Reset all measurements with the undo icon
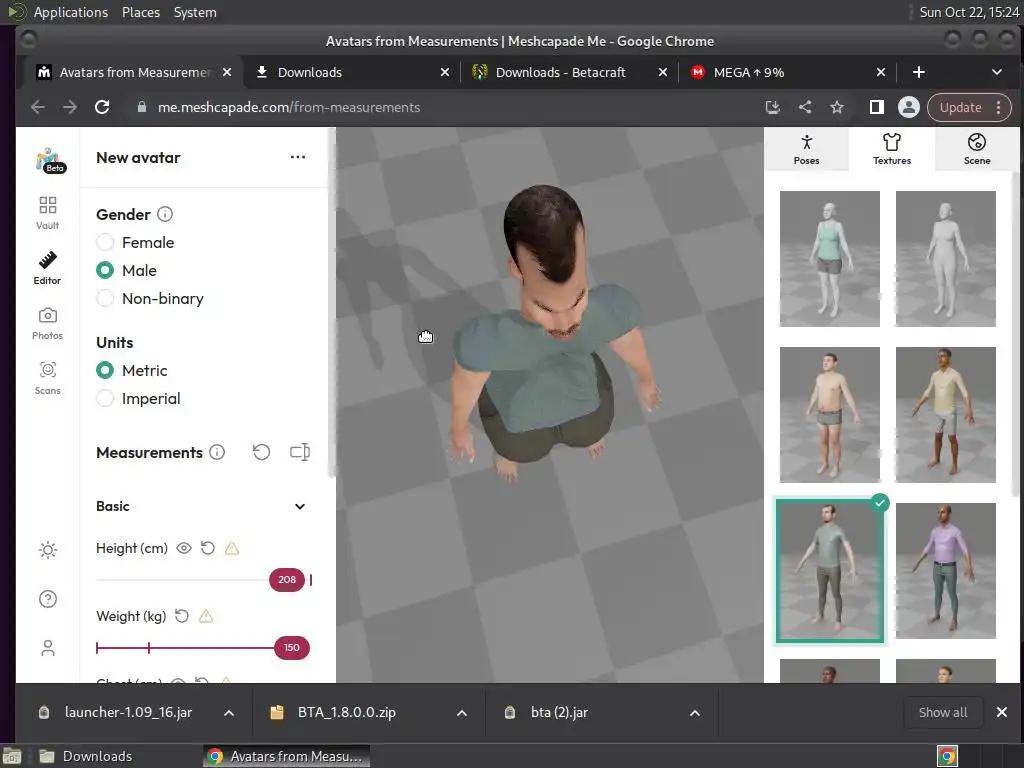The image size is (1024, 768). (x=261, y=452)
